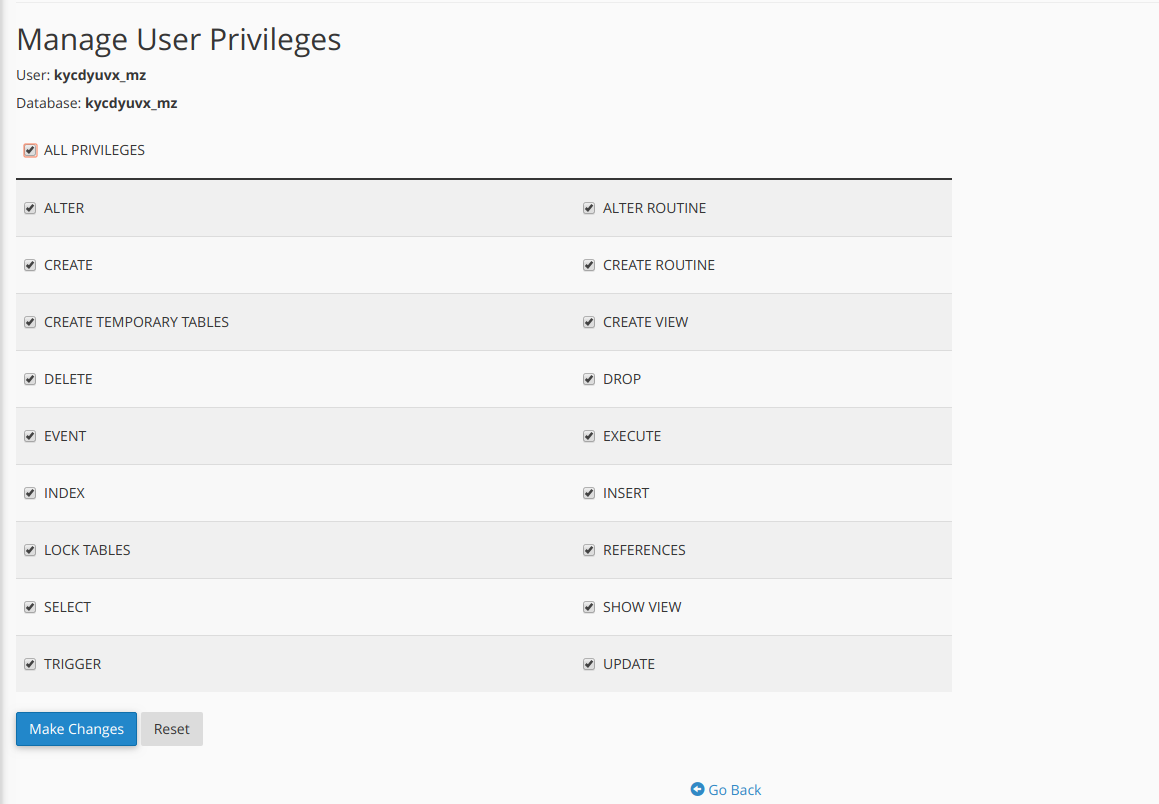
Task: Toggle LOCK TABLES privilege
Action: (x=30, y=550)
